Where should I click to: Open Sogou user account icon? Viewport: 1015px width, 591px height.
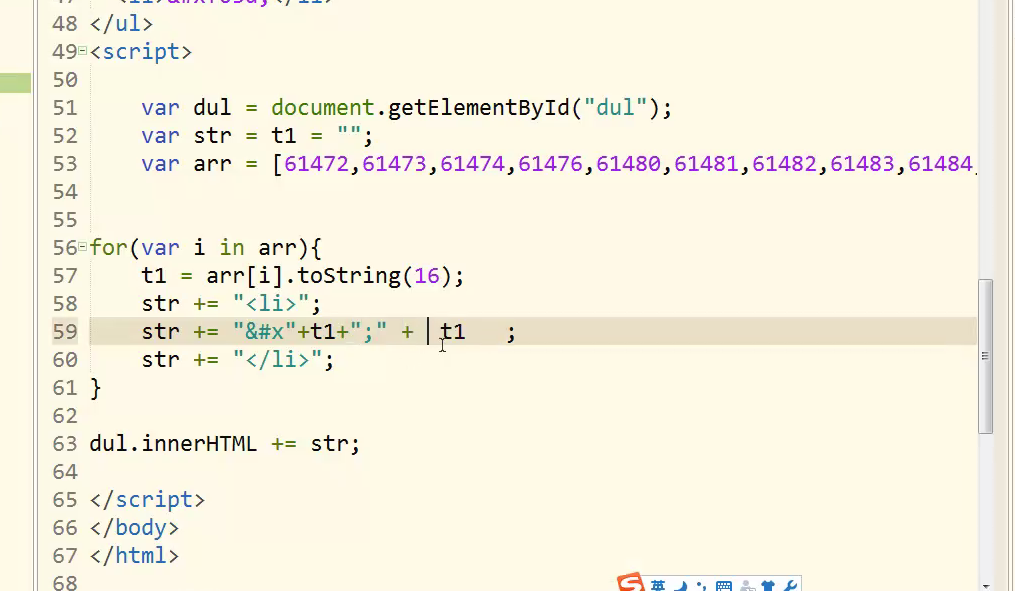(747, 586)
